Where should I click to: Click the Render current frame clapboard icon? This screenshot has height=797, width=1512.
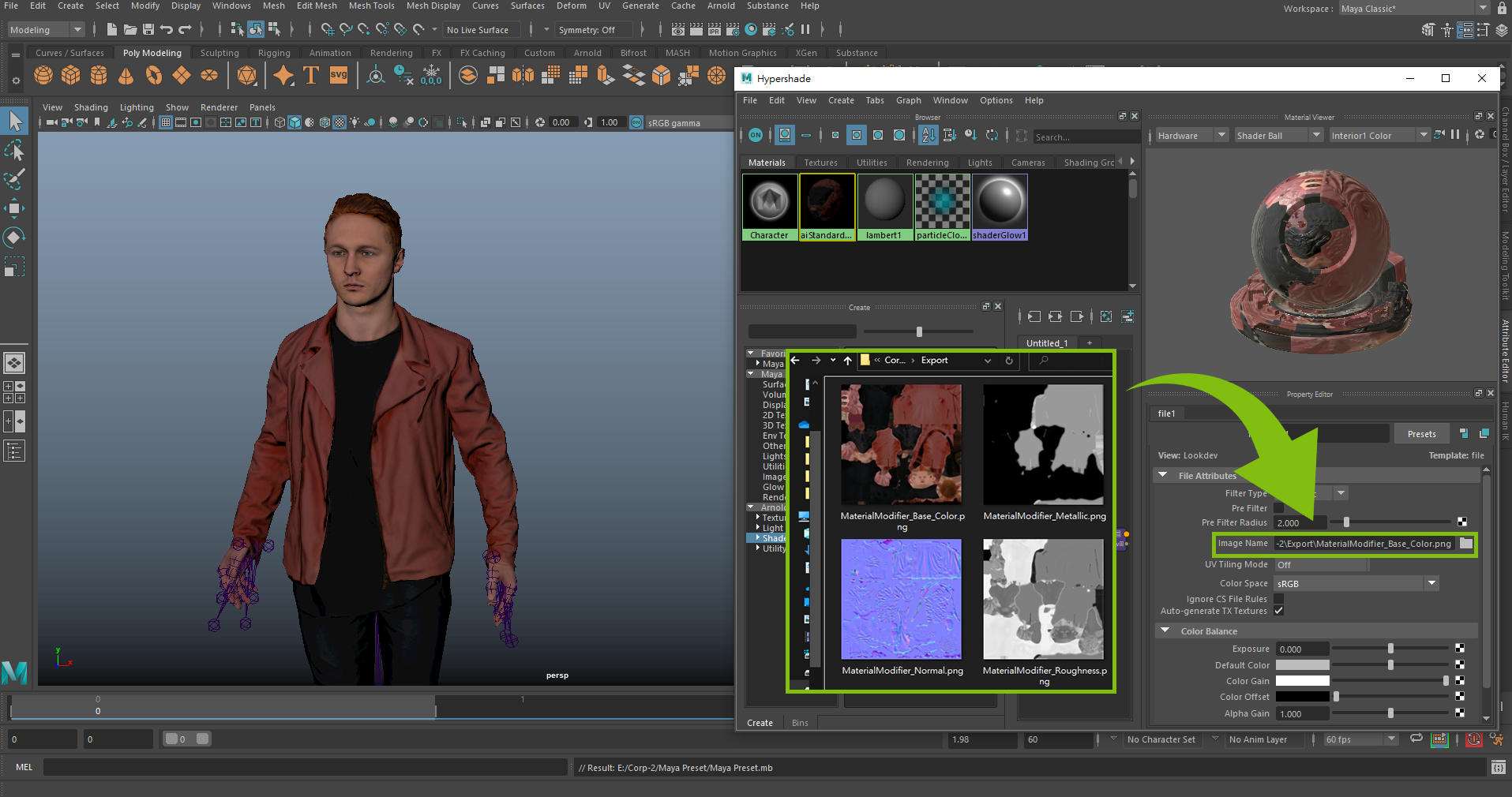696,29
